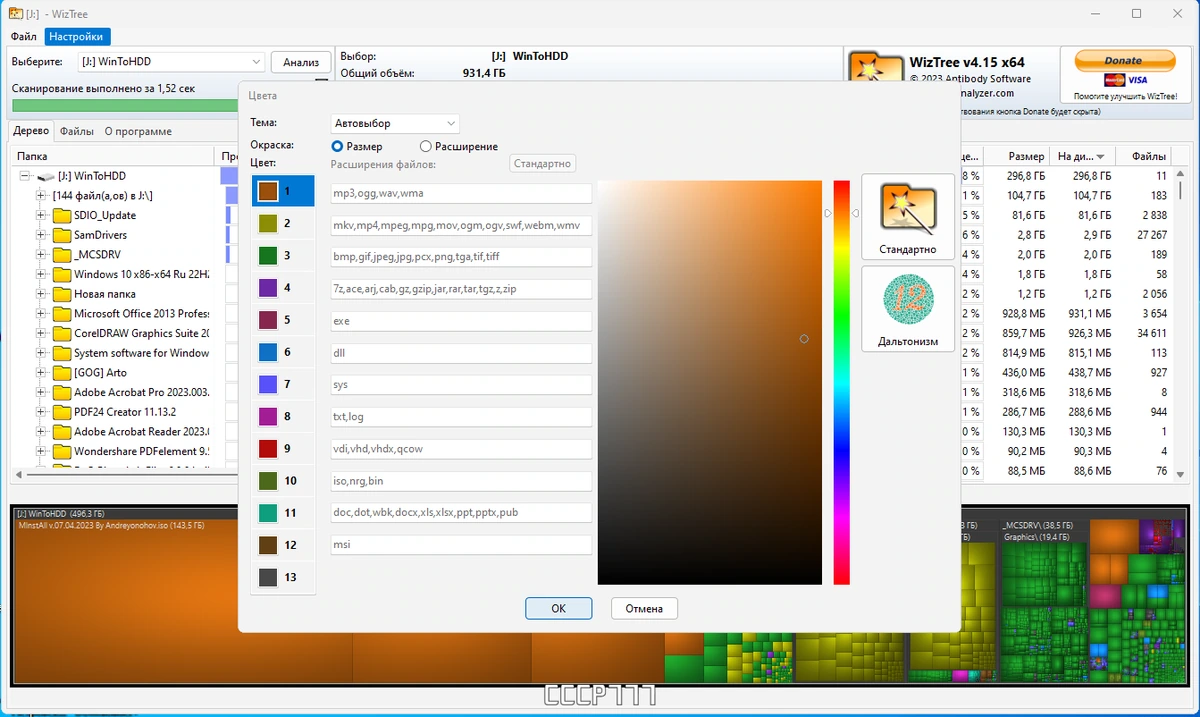Open the Настройки menu
Image resolution: width=1200 pixels, height=717 pixels.
(x=77, y=37)
